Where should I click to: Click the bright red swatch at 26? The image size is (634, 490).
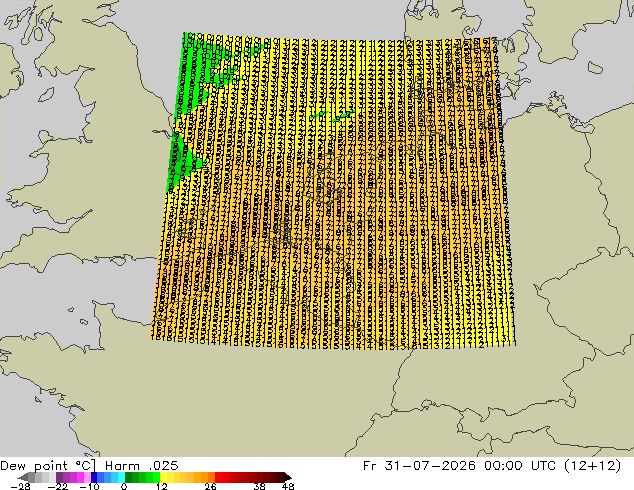218,477
